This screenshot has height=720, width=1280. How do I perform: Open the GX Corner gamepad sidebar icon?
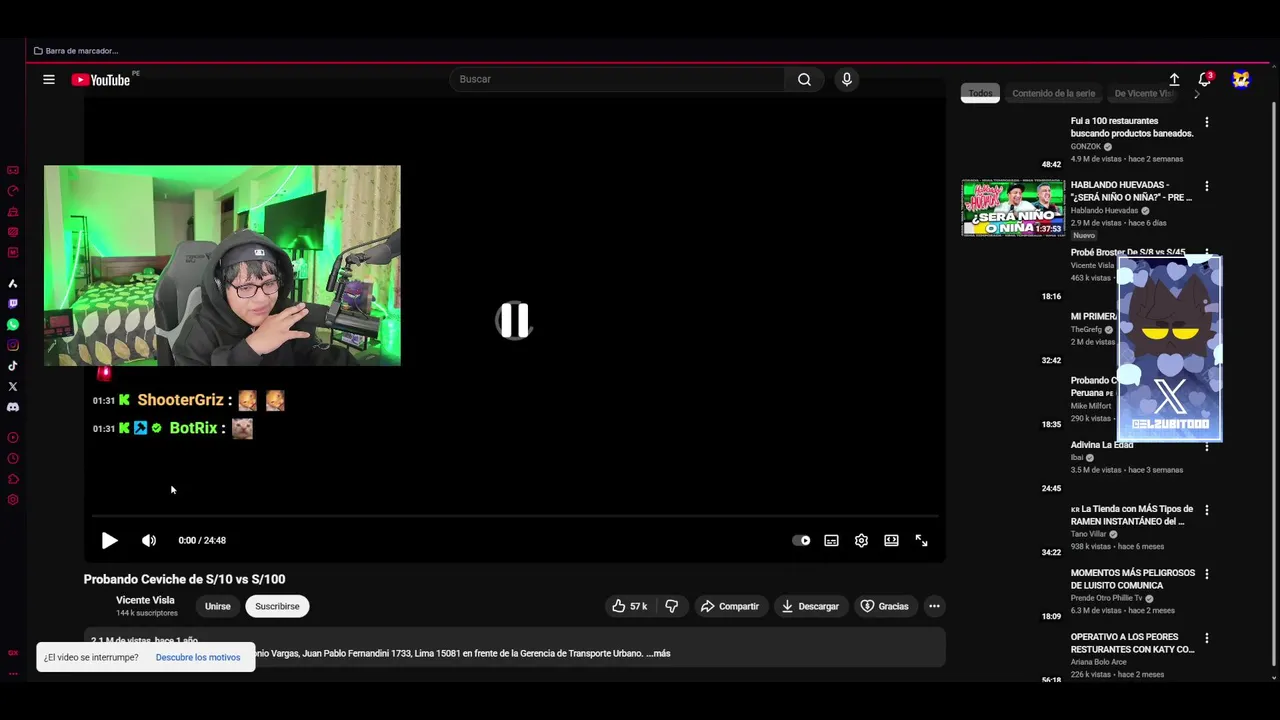(x=13, y=170)
